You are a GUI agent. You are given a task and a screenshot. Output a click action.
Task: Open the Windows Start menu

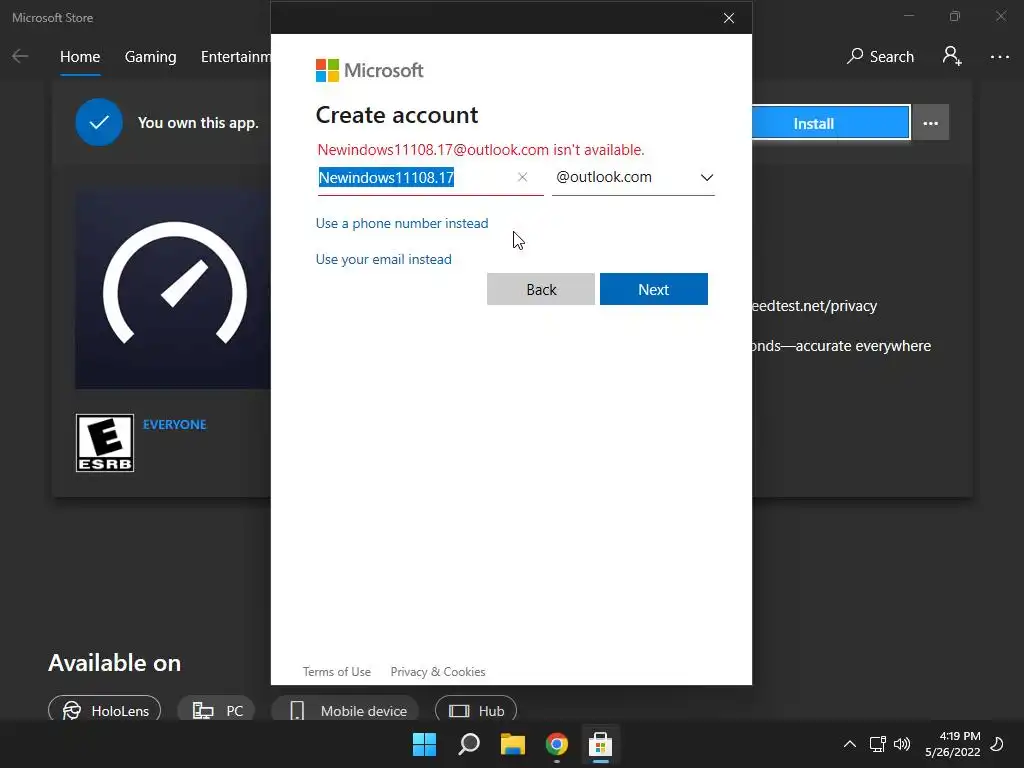tap(424, 744)
